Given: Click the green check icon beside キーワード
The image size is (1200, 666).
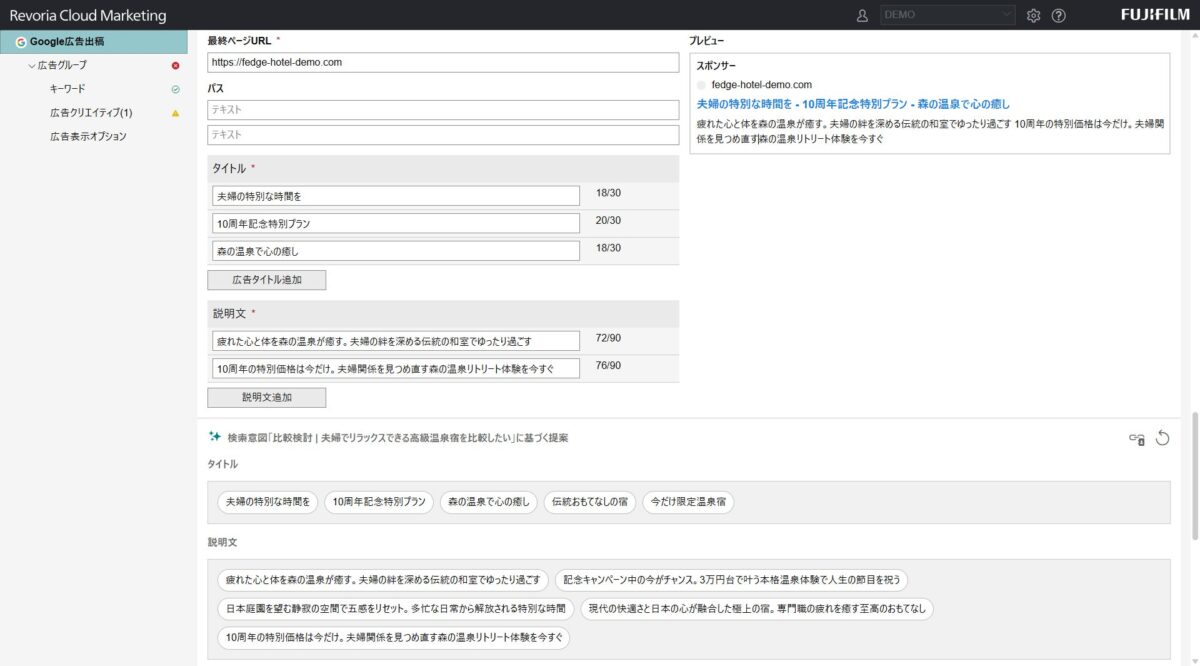Looking at the screenshot, I should (x=176, y=87).
